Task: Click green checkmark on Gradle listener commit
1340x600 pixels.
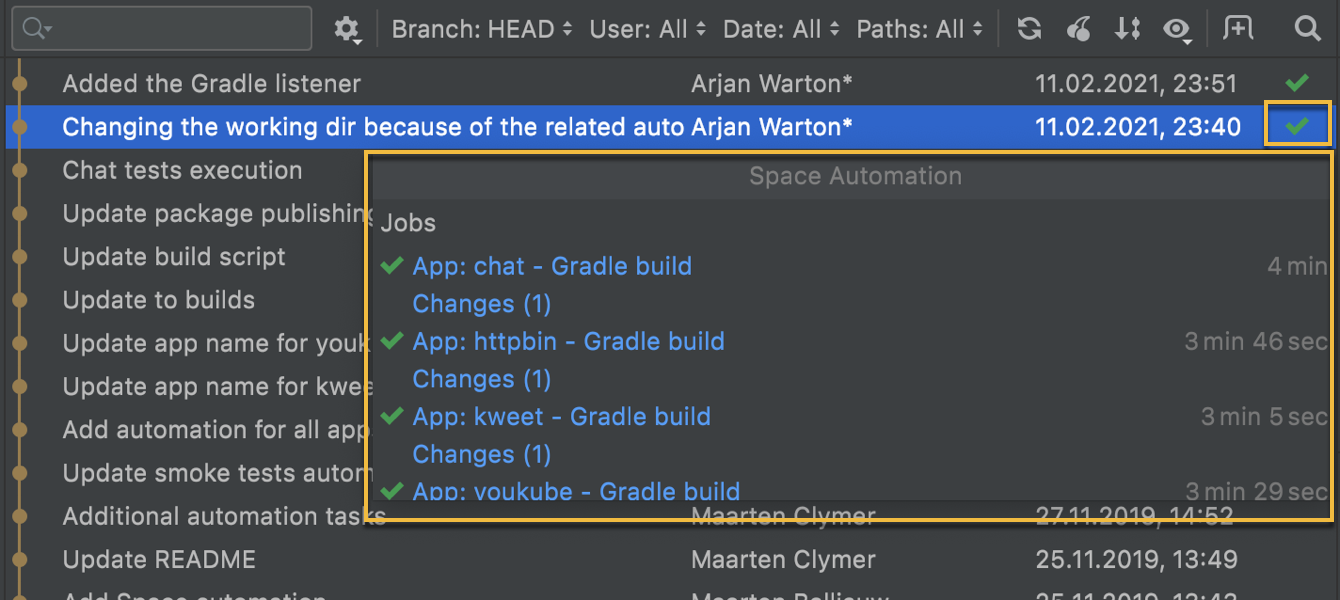Action: click(x=1297, y=83)
